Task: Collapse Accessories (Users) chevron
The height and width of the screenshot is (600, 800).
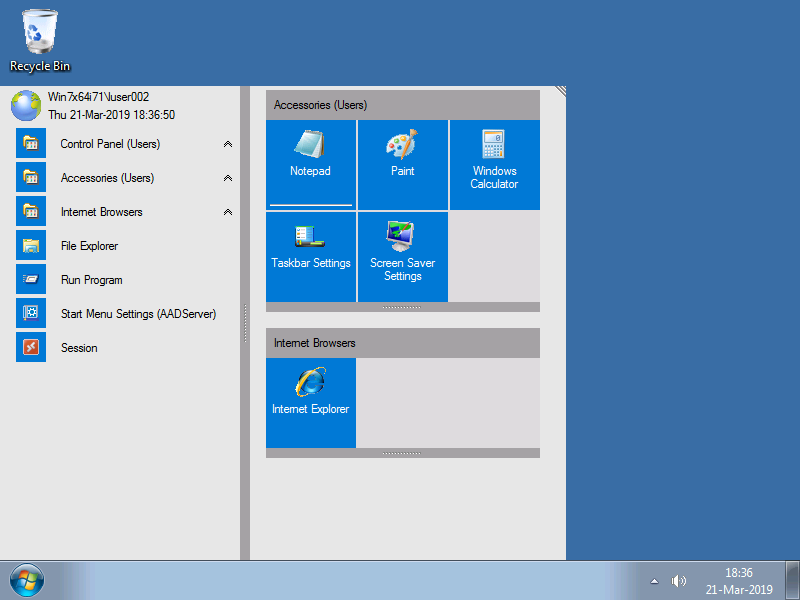Action: point(228,178)
